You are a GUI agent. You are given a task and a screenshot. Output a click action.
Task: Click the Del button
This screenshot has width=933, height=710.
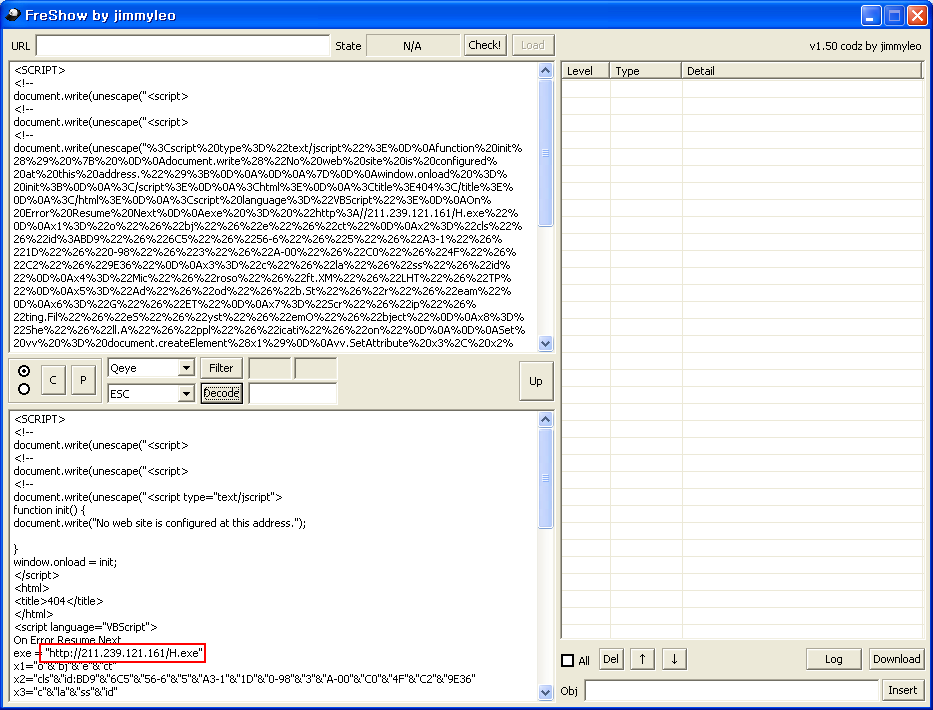tap(610, 659)
